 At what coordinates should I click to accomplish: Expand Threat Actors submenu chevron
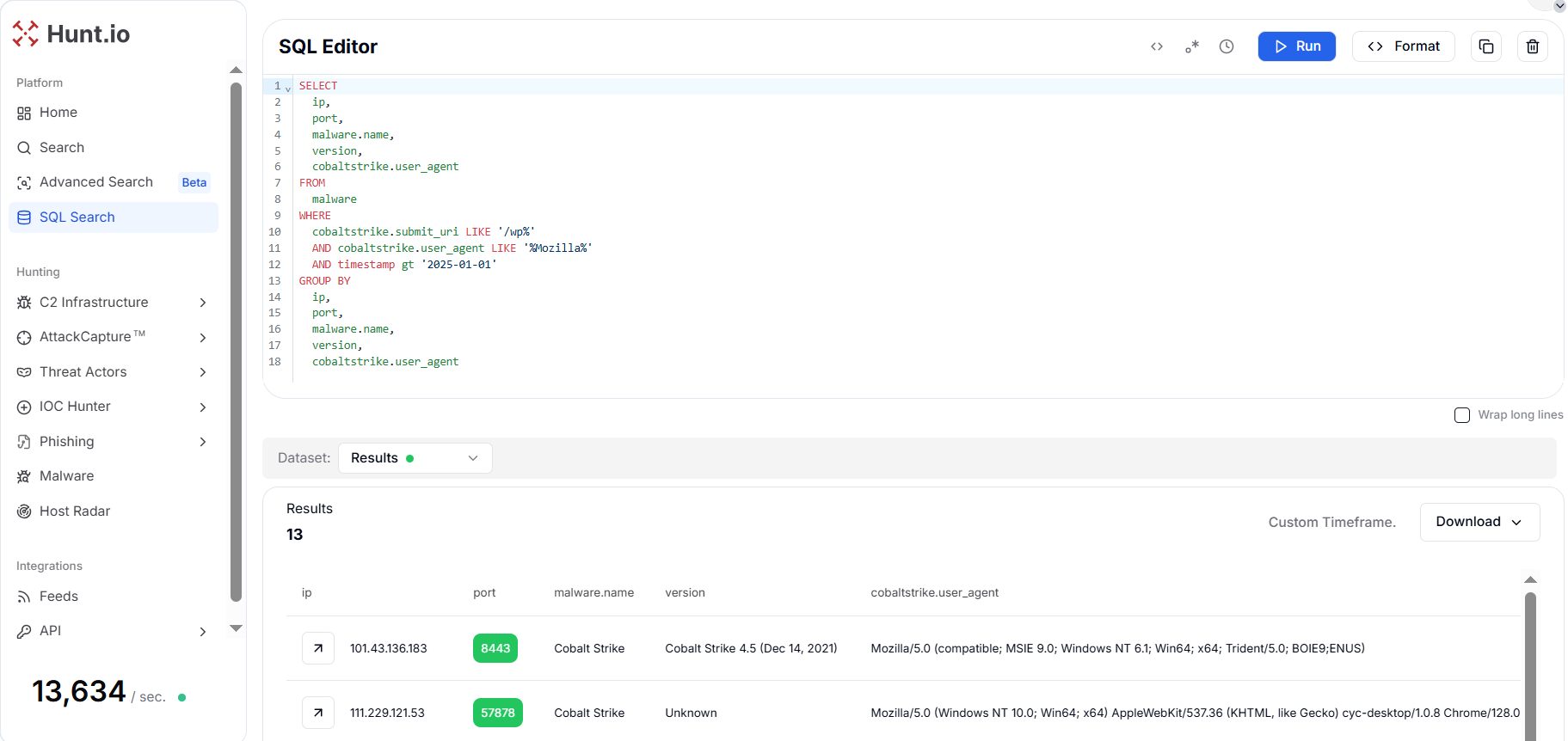pos(203,372)
